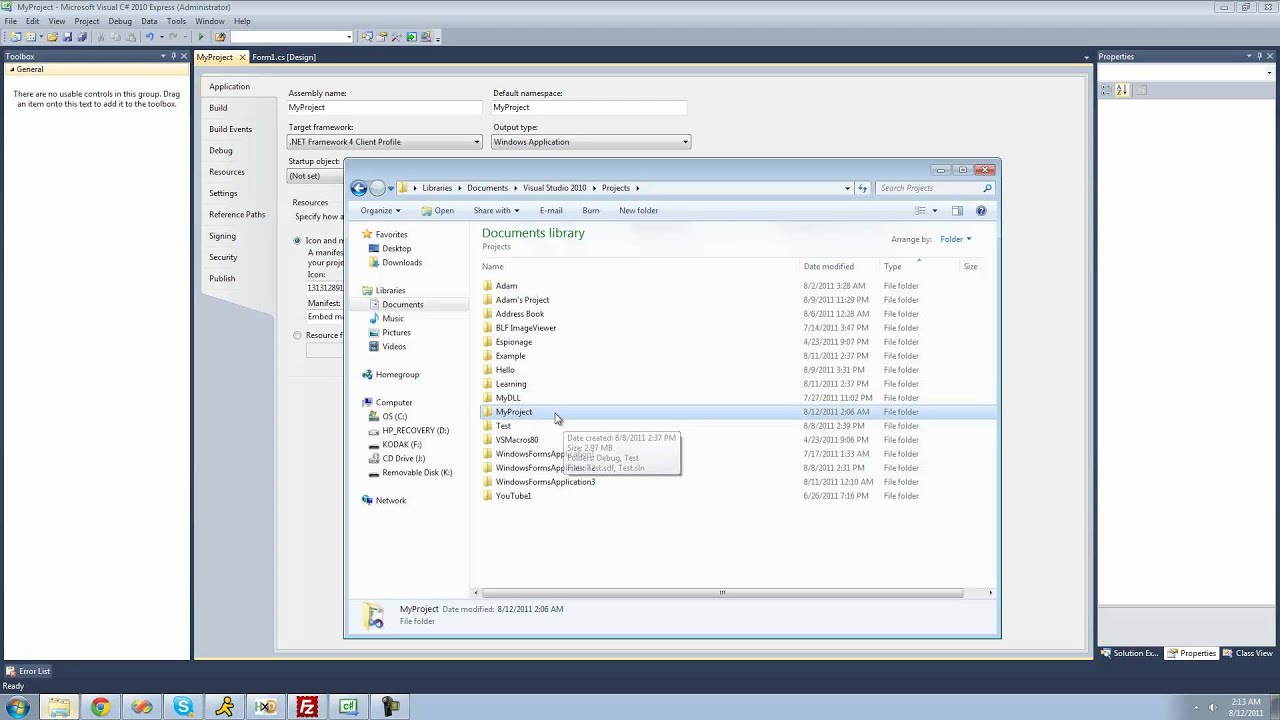Screen dimensions: 1280x720
Task: Select the Publish settings tab
Action: [222, 278]
